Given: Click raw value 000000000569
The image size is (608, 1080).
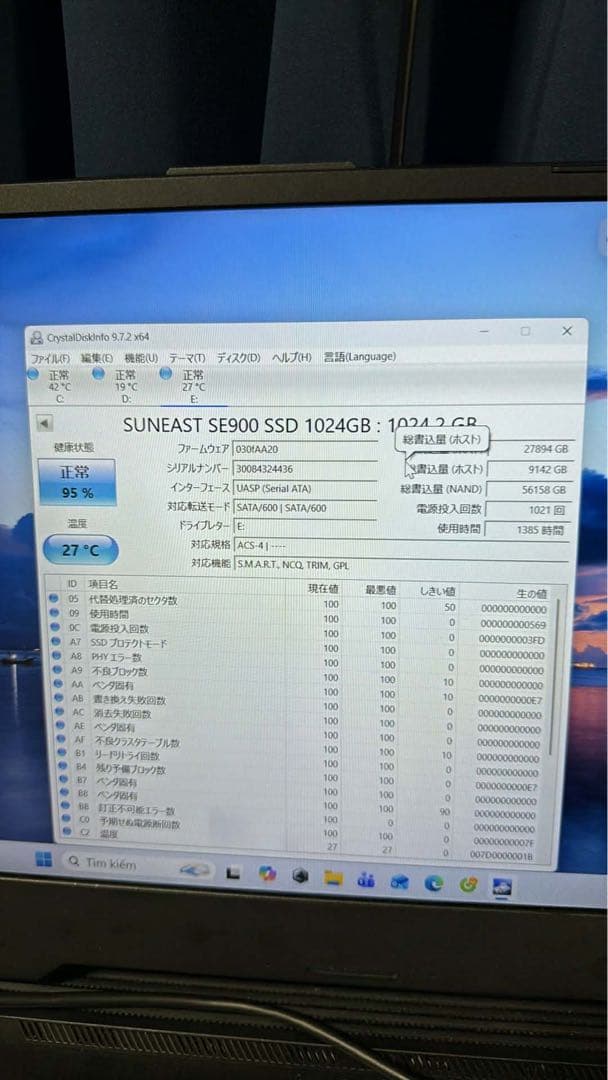Looking at the screenshot, I should 512,625.
